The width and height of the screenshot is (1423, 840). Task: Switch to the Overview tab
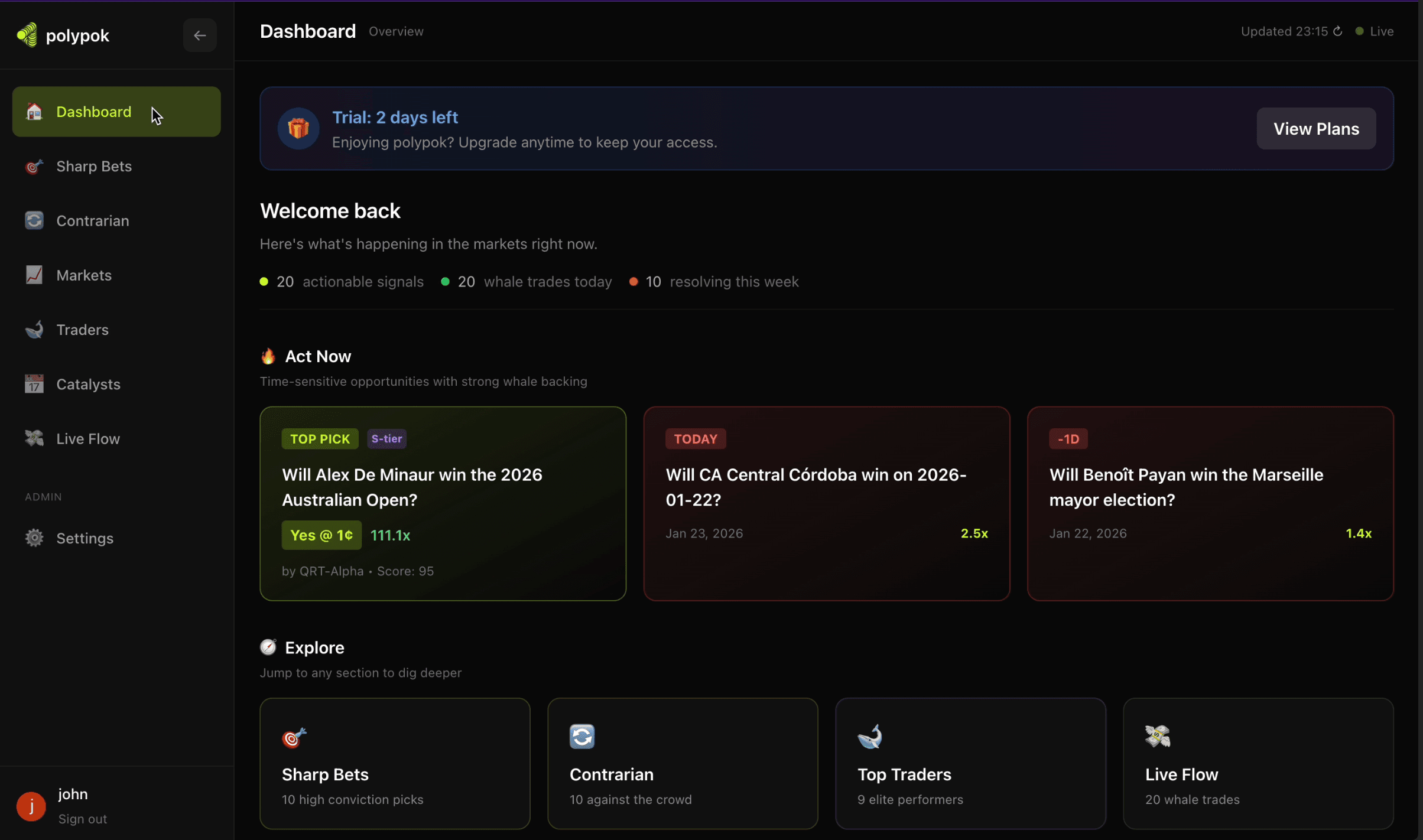coord(395,31)
